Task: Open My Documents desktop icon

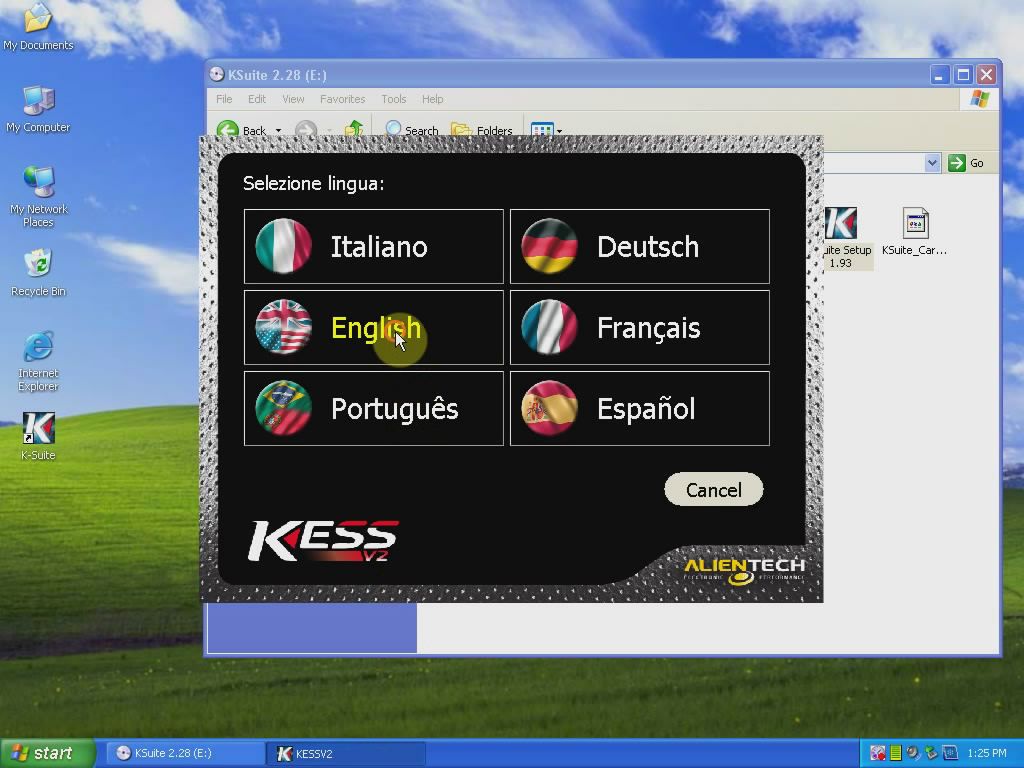Action: [x=38, y=26]
